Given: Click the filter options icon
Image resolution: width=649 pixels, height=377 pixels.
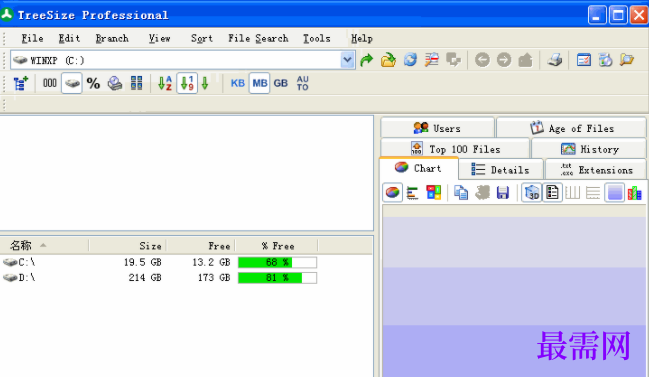Looking at the screenshot, I should (x=431, y=60).
